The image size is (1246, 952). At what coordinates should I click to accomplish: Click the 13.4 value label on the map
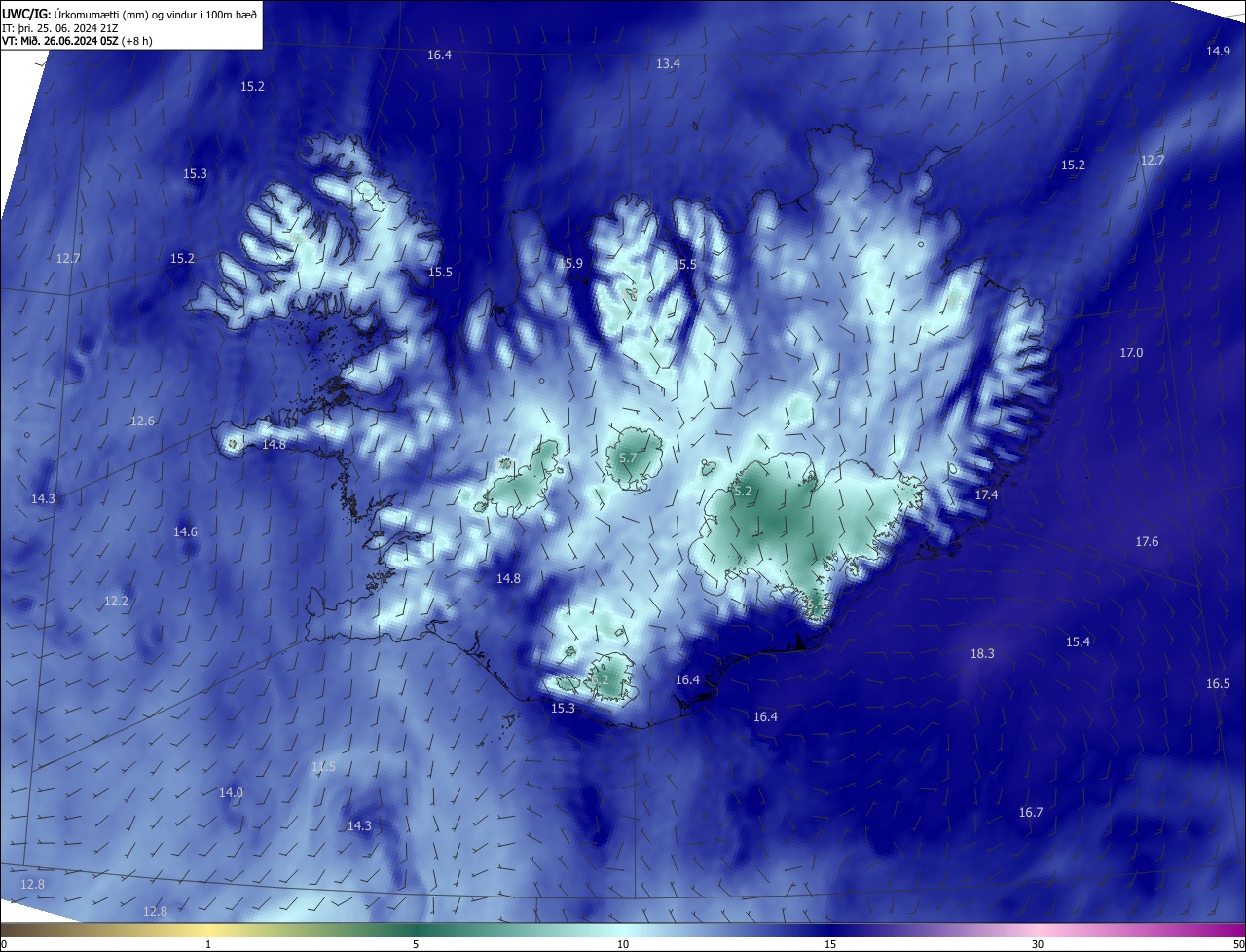point(668,63)
